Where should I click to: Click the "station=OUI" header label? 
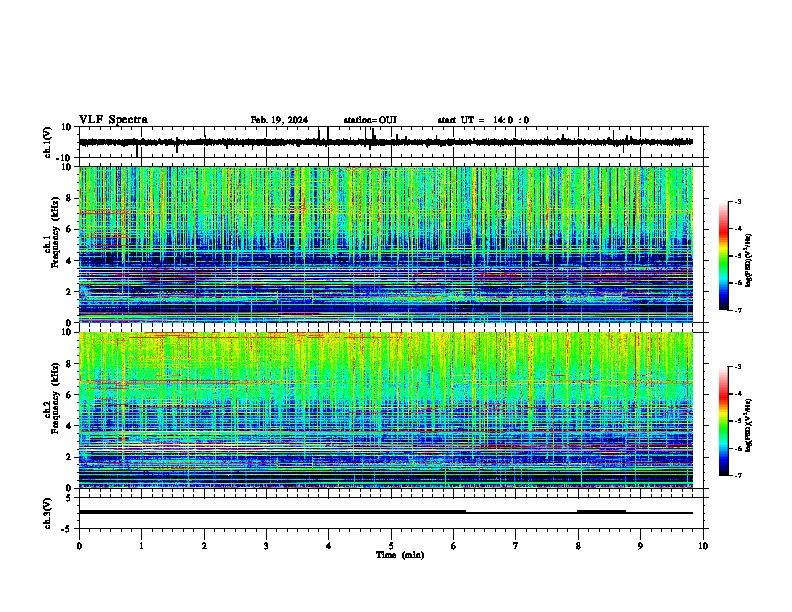point(370,120)
